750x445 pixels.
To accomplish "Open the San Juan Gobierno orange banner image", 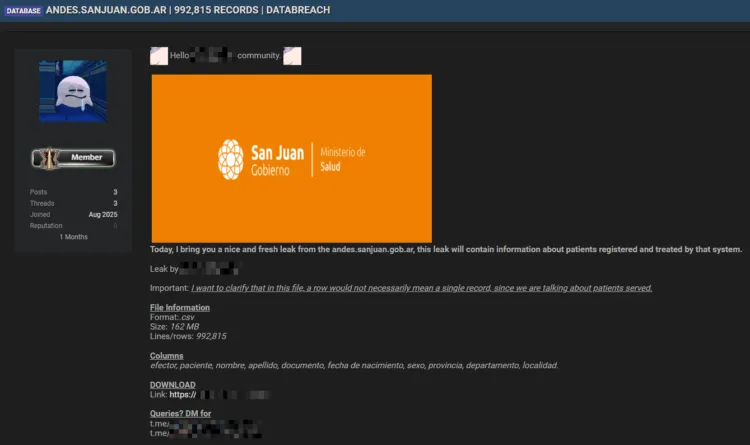I will (292, 158).
